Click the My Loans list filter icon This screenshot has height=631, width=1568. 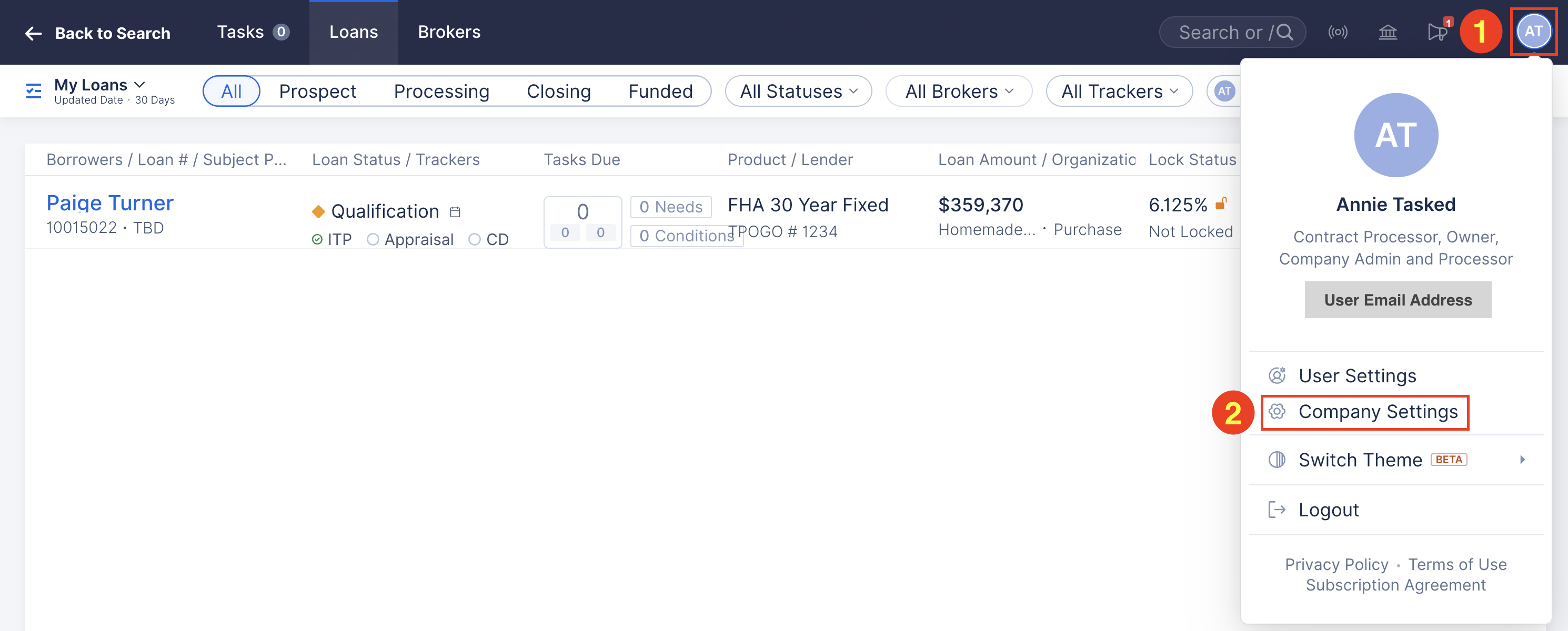point(34,91)
